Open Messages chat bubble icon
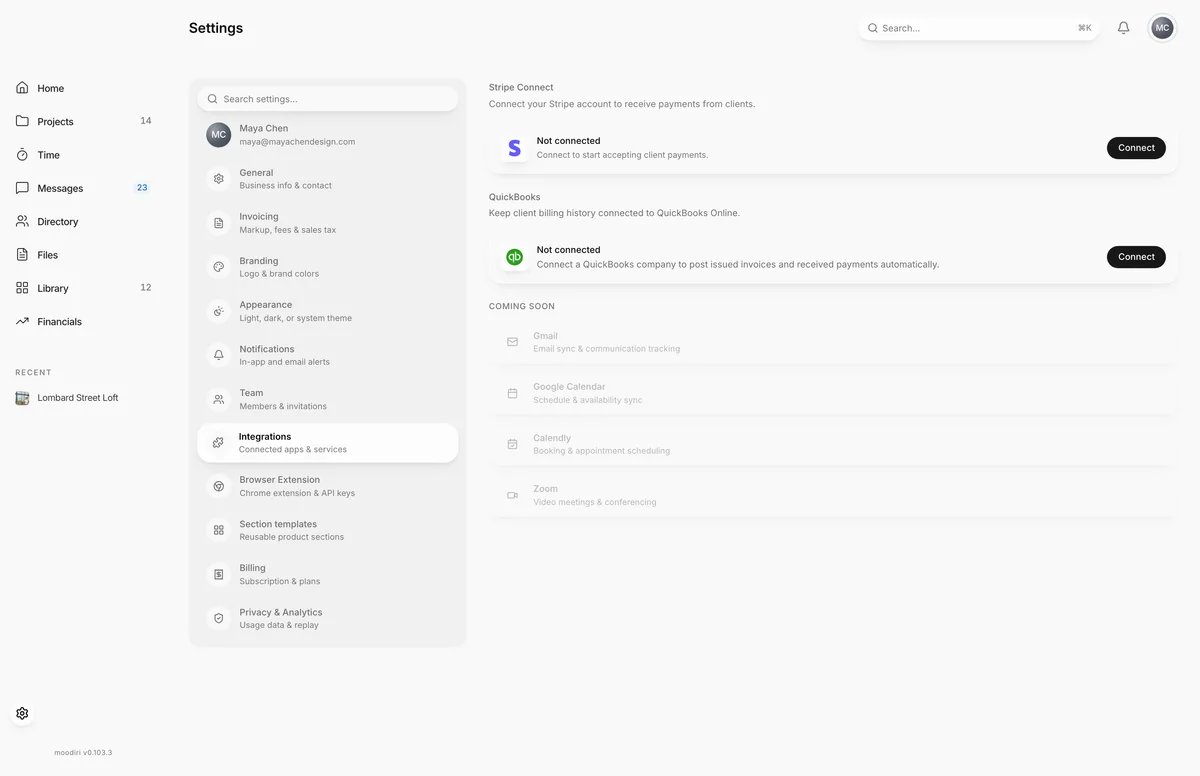This screenshot has width=1200, height=776. pos(22,188)
